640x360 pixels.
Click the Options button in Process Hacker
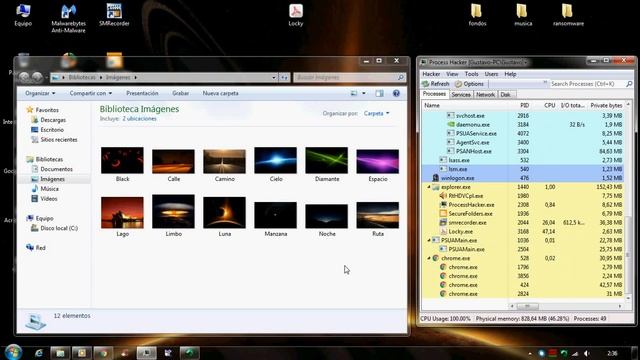coord(469,84)
